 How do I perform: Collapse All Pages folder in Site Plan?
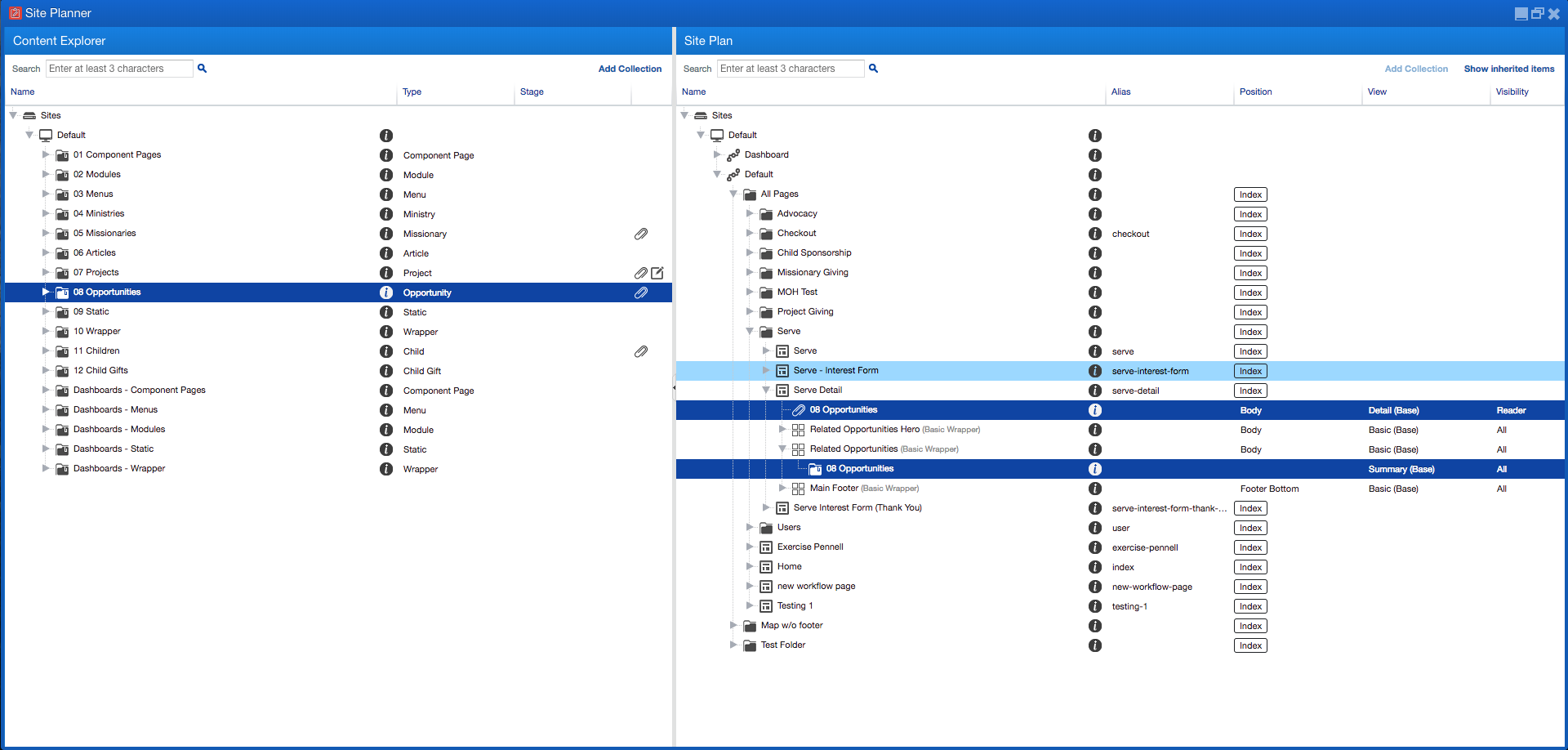(733, 194)
